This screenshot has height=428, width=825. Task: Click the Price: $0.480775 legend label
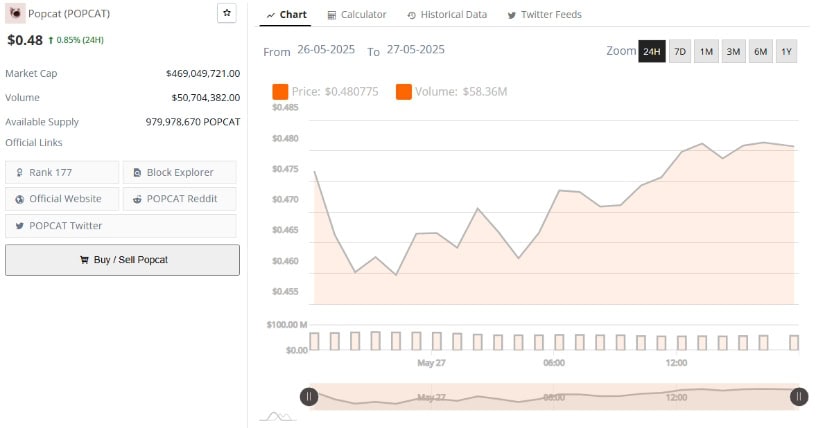pos(335,92)
